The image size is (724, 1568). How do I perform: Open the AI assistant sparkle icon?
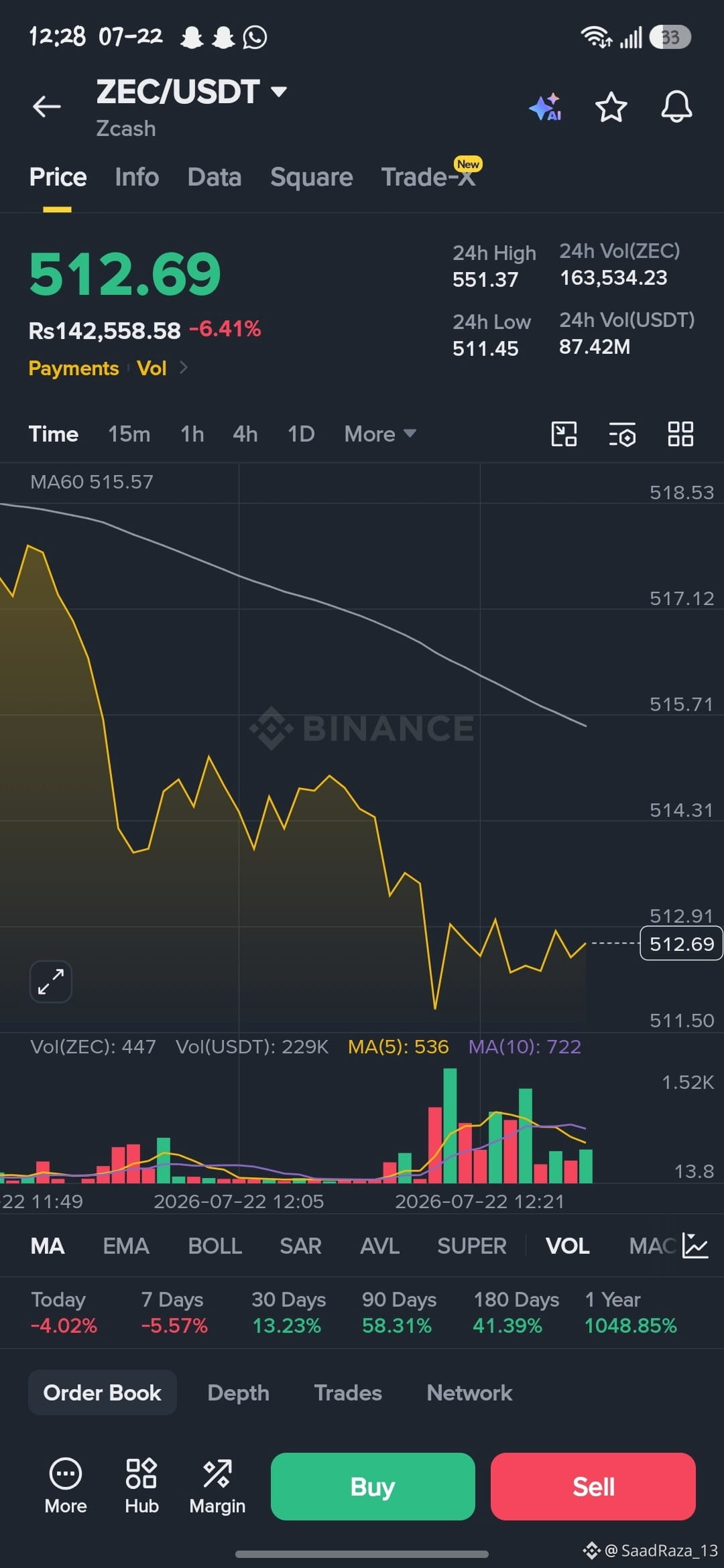546,107
